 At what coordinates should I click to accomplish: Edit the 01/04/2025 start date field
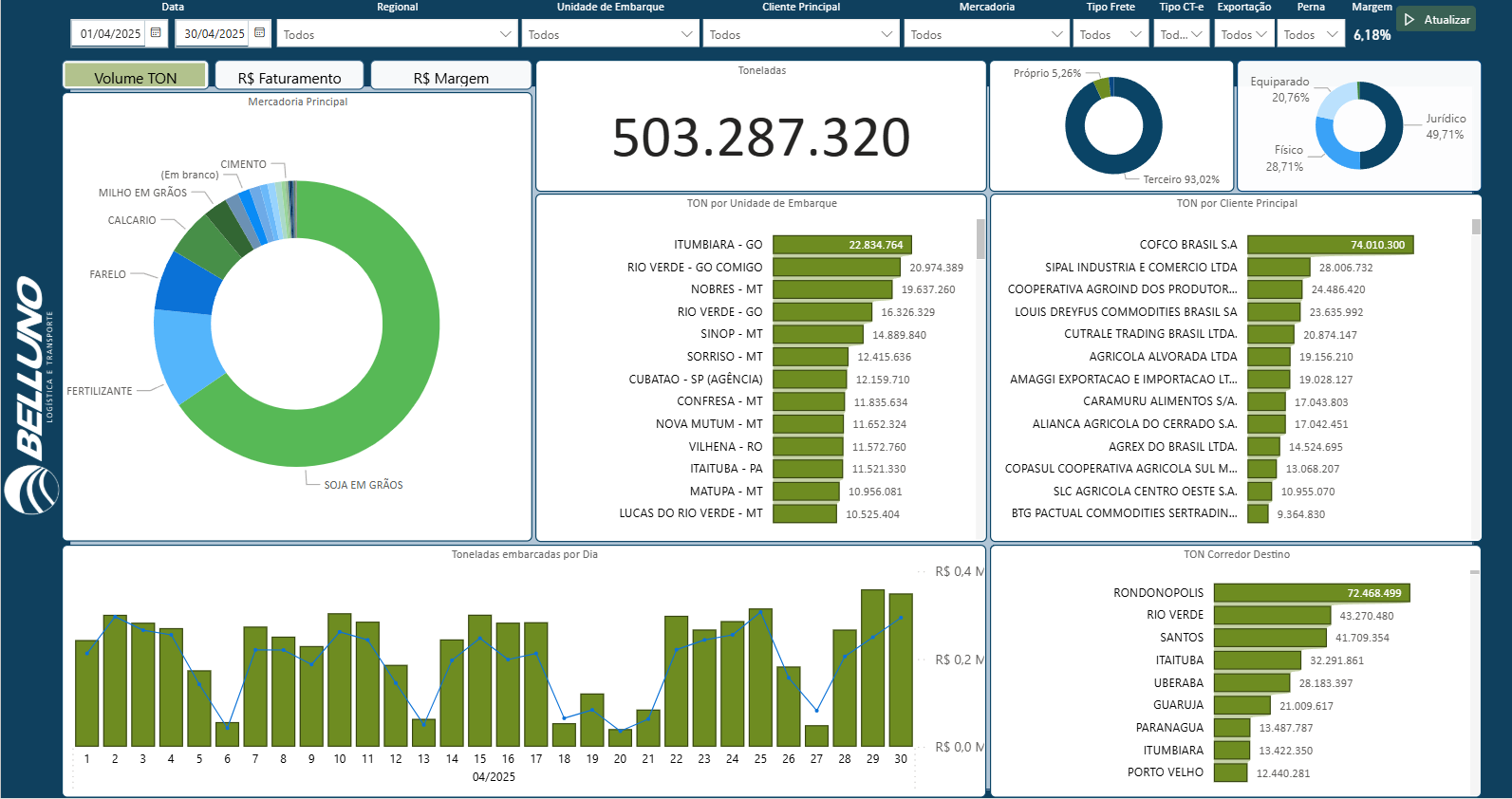coord(110,33)
